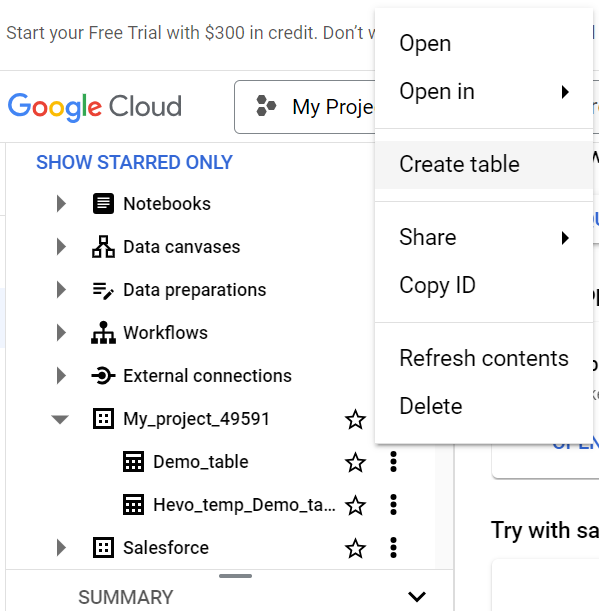The image size is (599, 611).
Task: Click the Workflows label
Action: click(165, 333)
